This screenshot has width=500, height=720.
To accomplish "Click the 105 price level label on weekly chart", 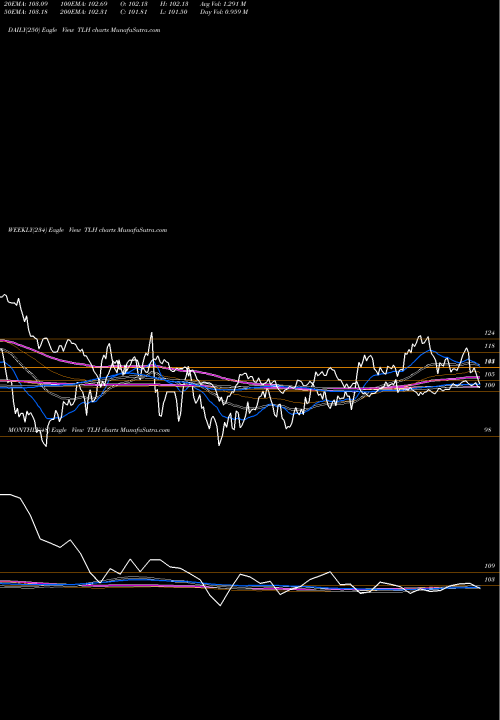I will point(489,374).
